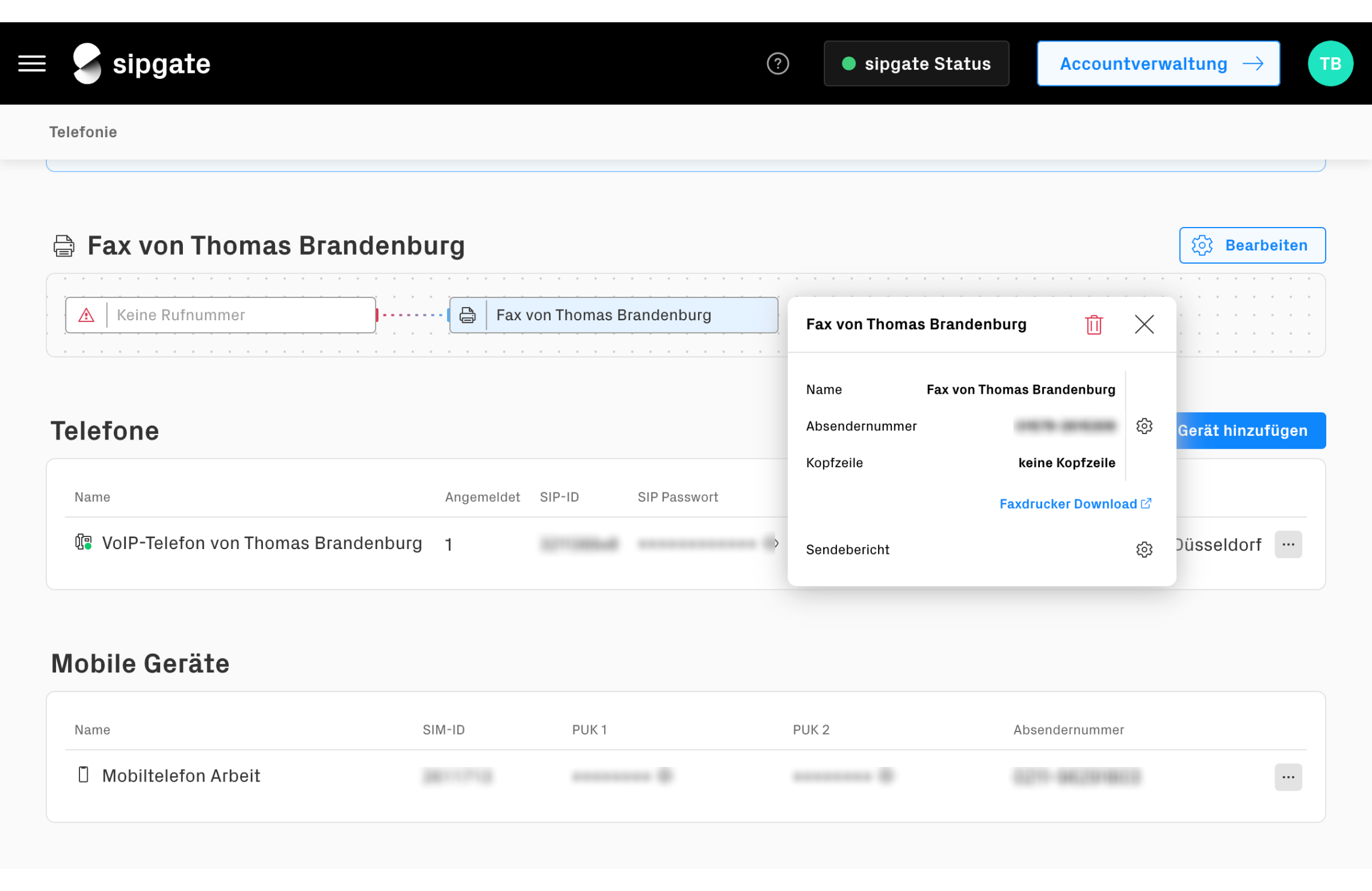Image resolution: width=1372 pixels, height=891 pixels.
Task: Open Absendernummer settings gear
Action: pyautogui.click(x=1144, y=426)
